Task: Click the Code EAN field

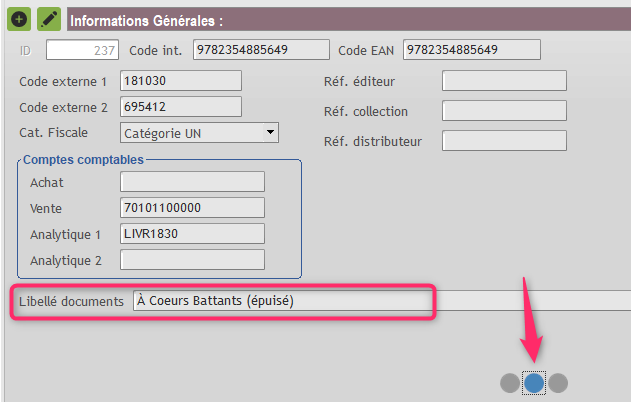Action: click(472, 49)
